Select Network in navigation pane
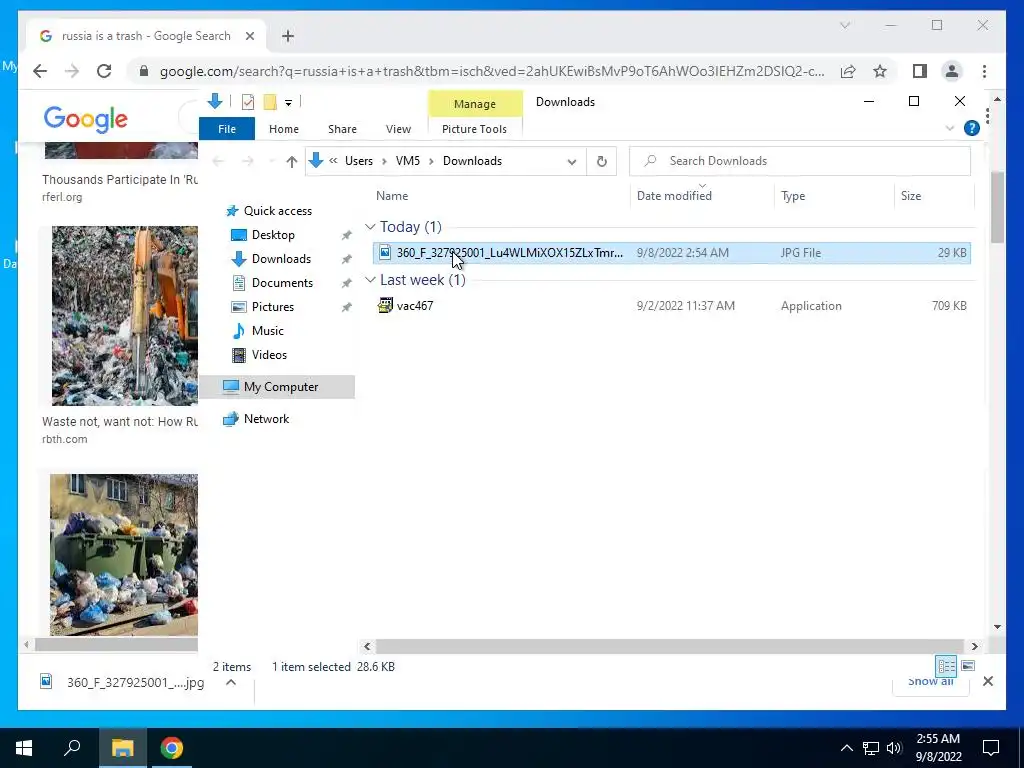 pyautogui.click(x=266, y=419)
